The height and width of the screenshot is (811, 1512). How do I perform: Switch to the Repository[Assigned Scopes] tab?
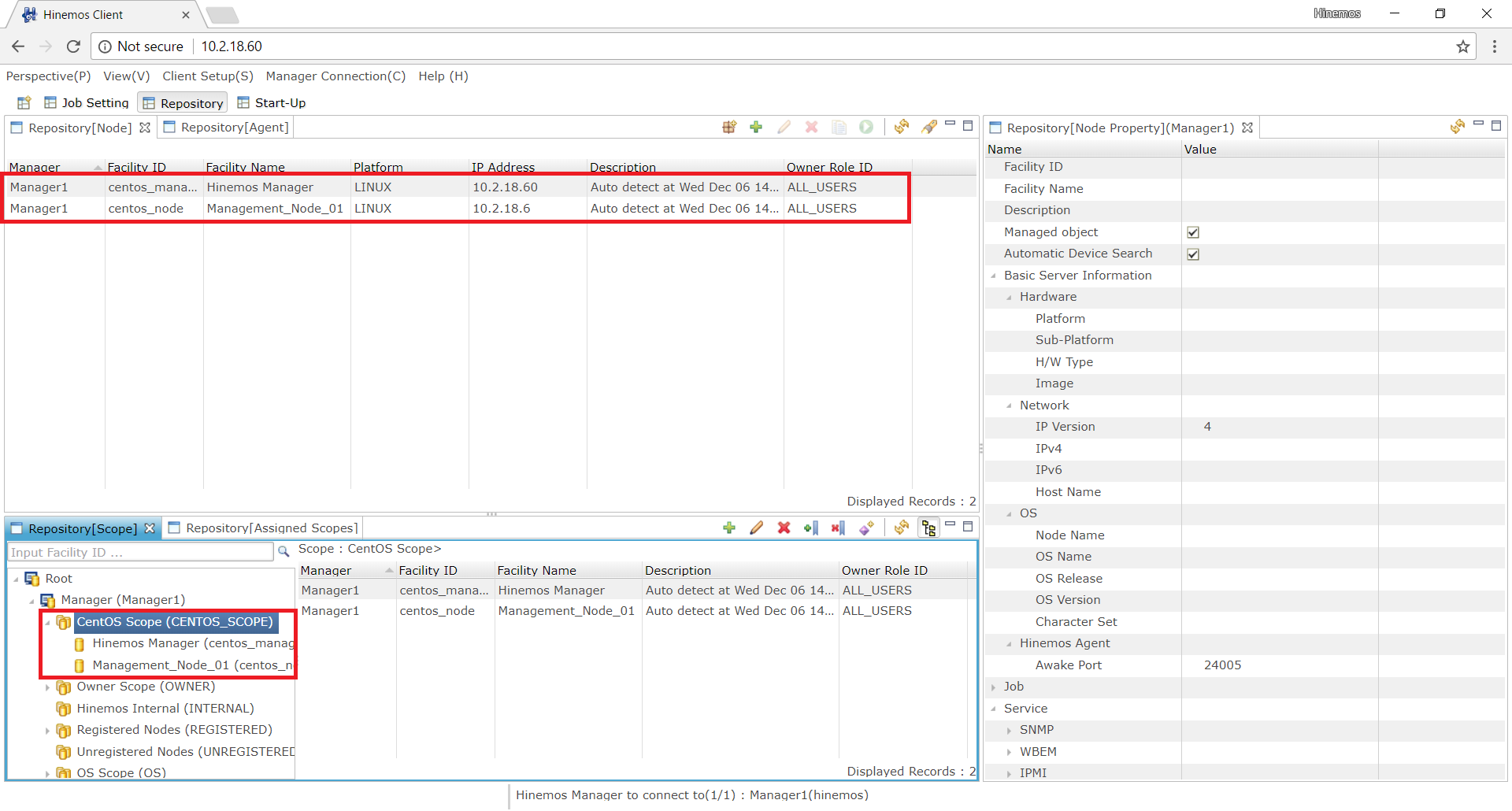[264, 528]
